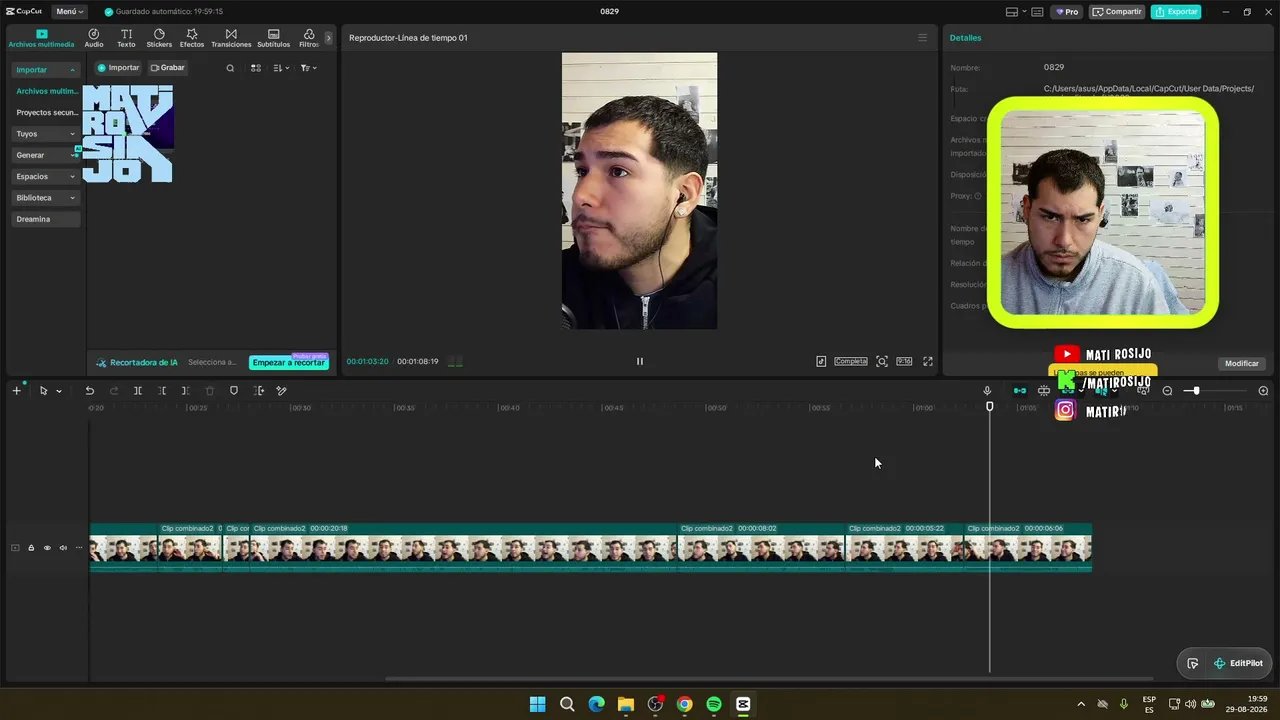The image size is (1280, 720).
Task: Search media with the magnifier icon
Action: (230, 68)
